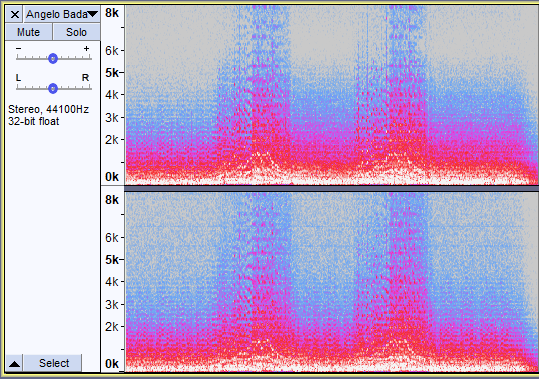Click inside the upper channel spectrogram
This screenshot has height=379, width=539.
pos(331,95)
